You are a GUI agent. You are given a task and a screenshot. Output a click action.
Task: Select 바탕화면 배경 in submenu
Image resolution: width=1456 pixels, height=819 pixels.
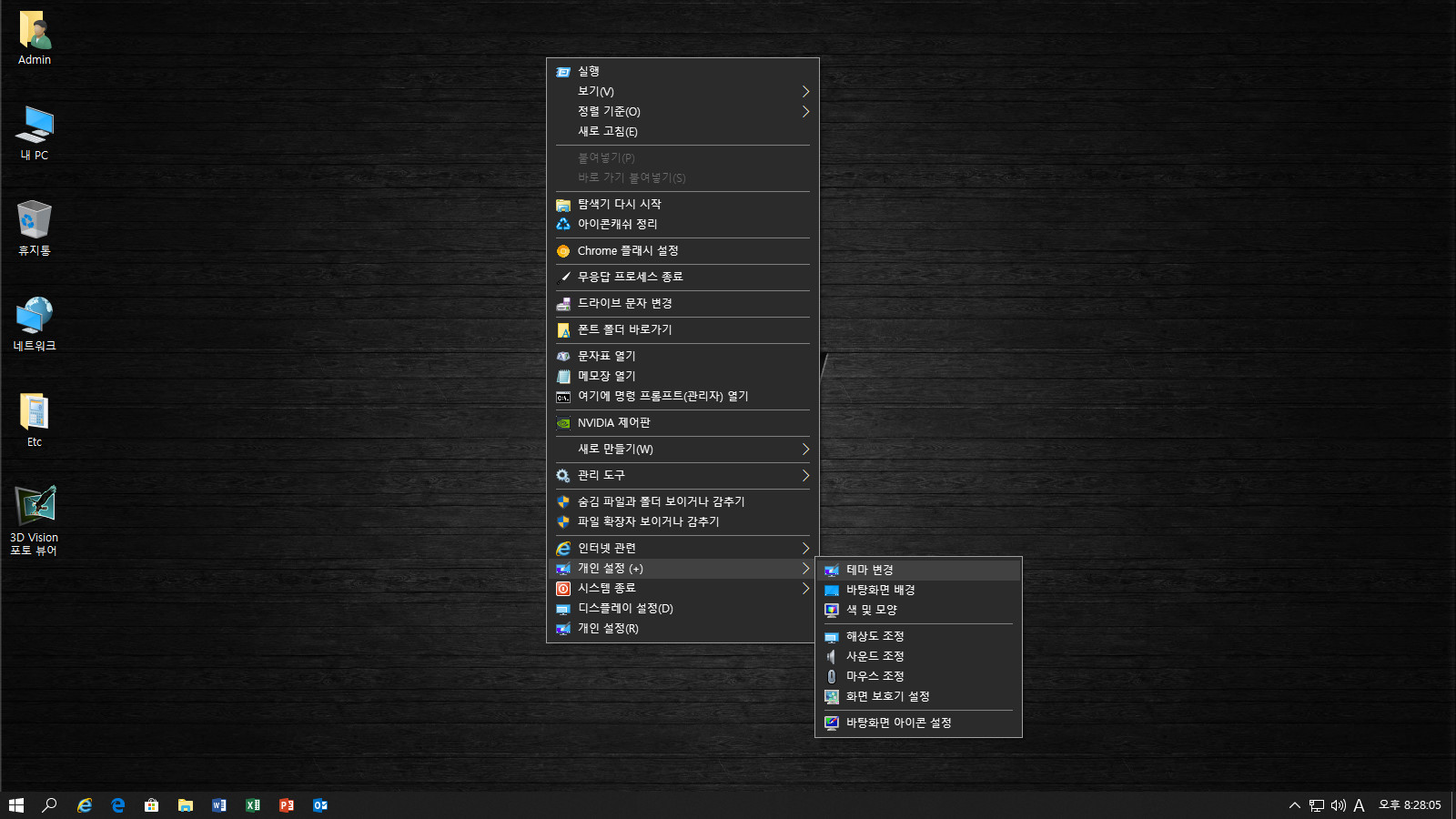[918, 590]
